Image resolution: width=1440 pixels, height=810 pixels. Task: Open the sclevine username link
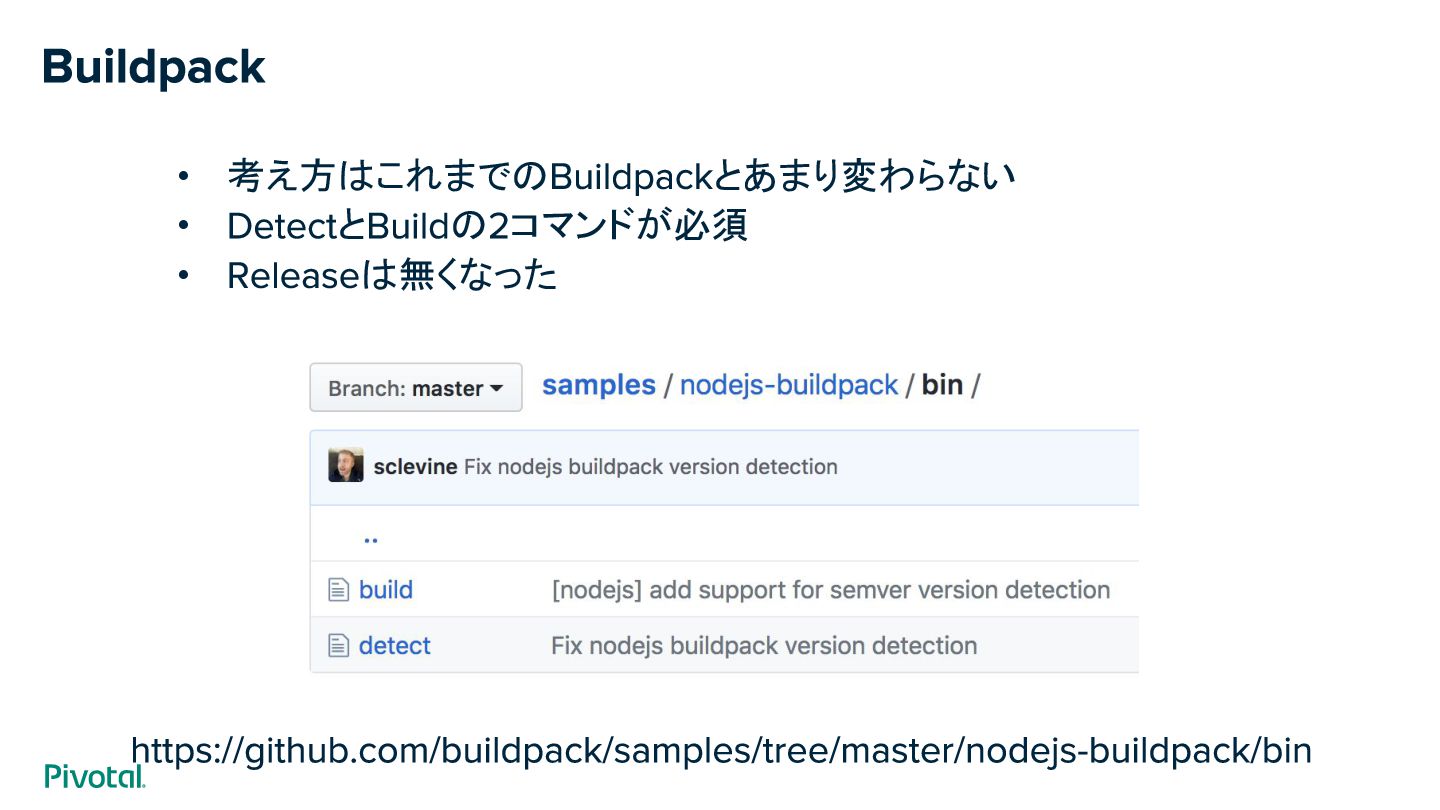click(415, 466)
